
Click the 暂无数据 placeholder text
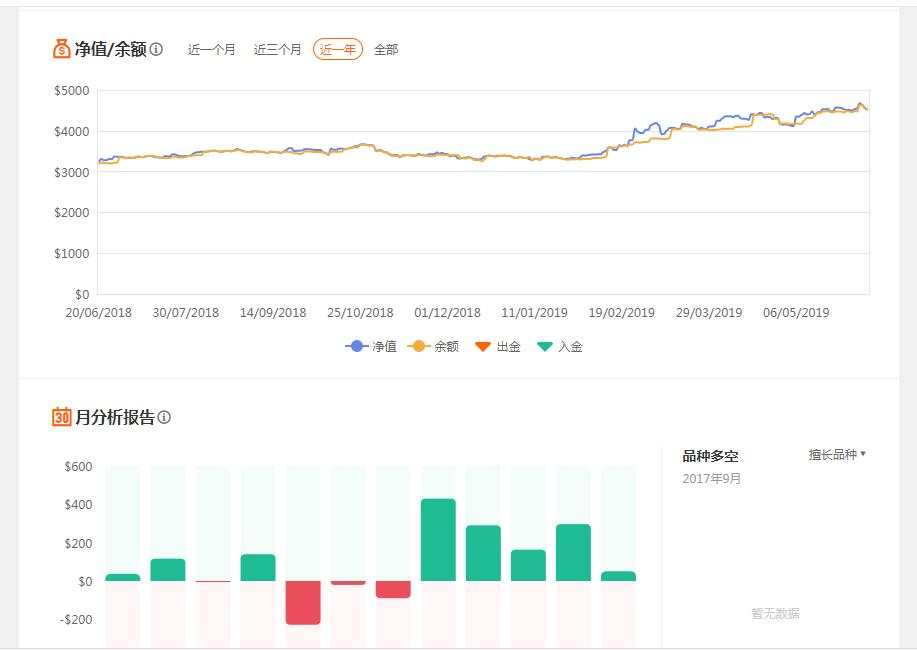pyautogui.click(x=775, y=614)
